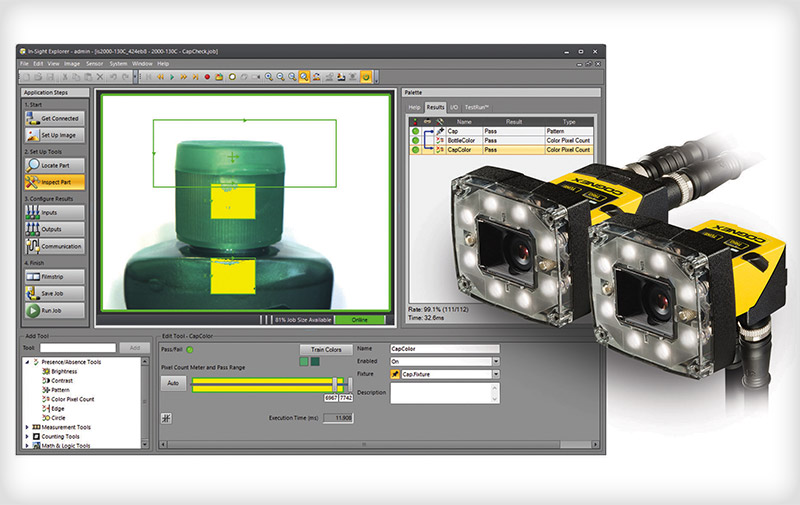Viewport: 800px width, 505px height.
Task: Click the highlighted online toggle toolbar icon
Action: click(x=366, y=77)
